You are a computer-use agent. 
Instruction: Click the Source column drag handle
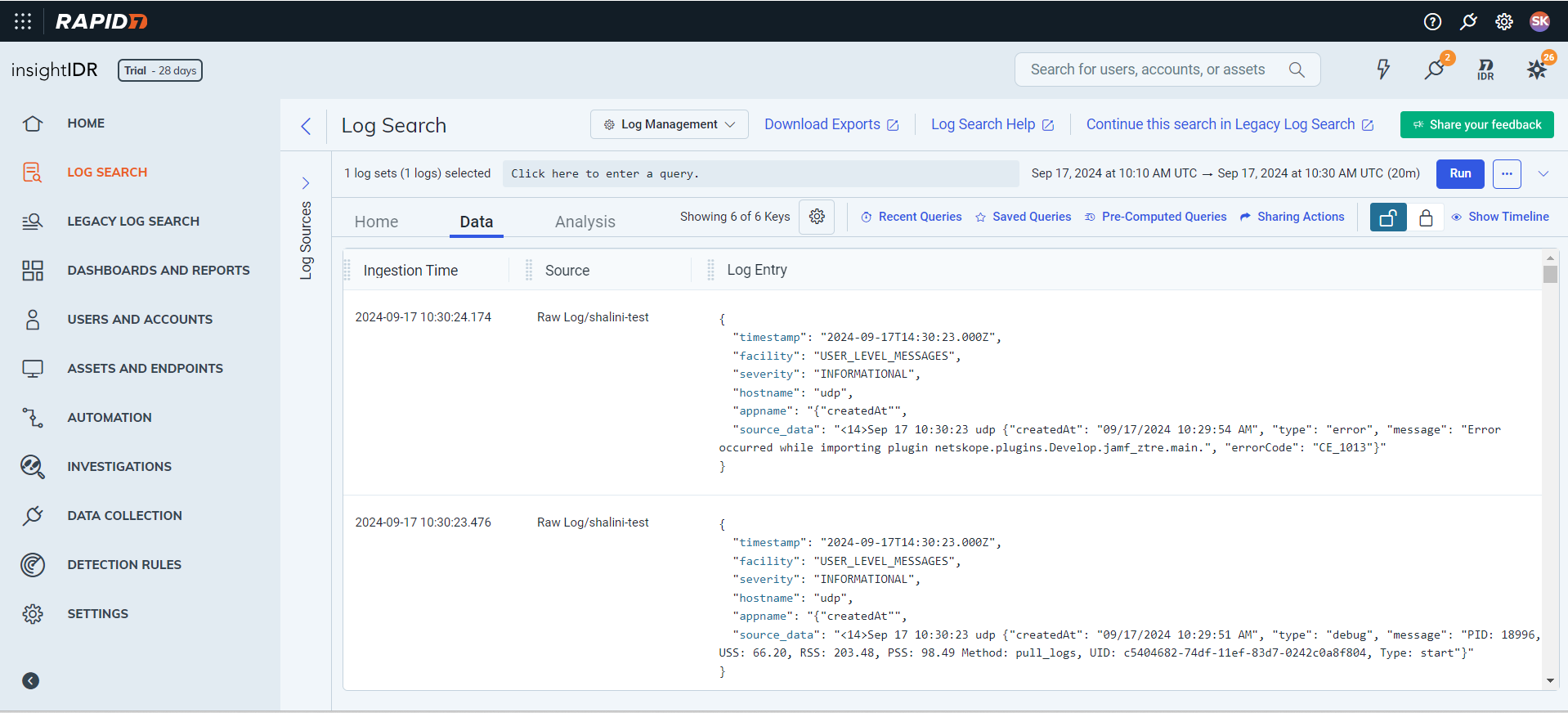529,270
